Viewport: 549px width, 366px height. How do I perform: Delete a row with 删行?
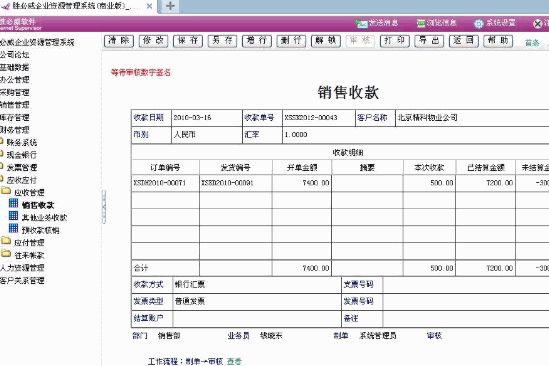coord(291,41)
